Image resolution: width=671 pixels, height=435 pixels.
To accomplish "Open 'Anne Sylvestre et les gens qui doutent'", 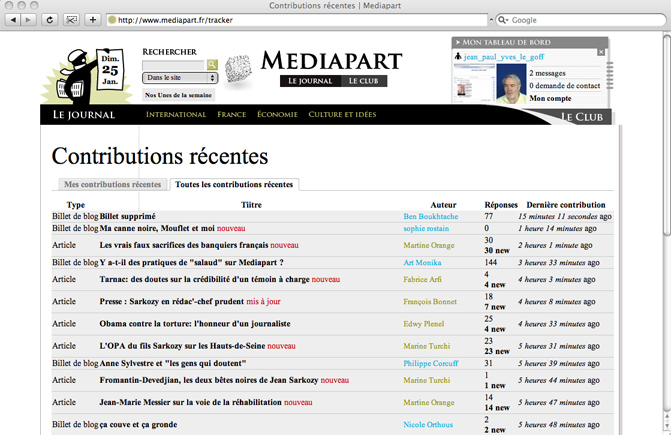I will point(173,364).
